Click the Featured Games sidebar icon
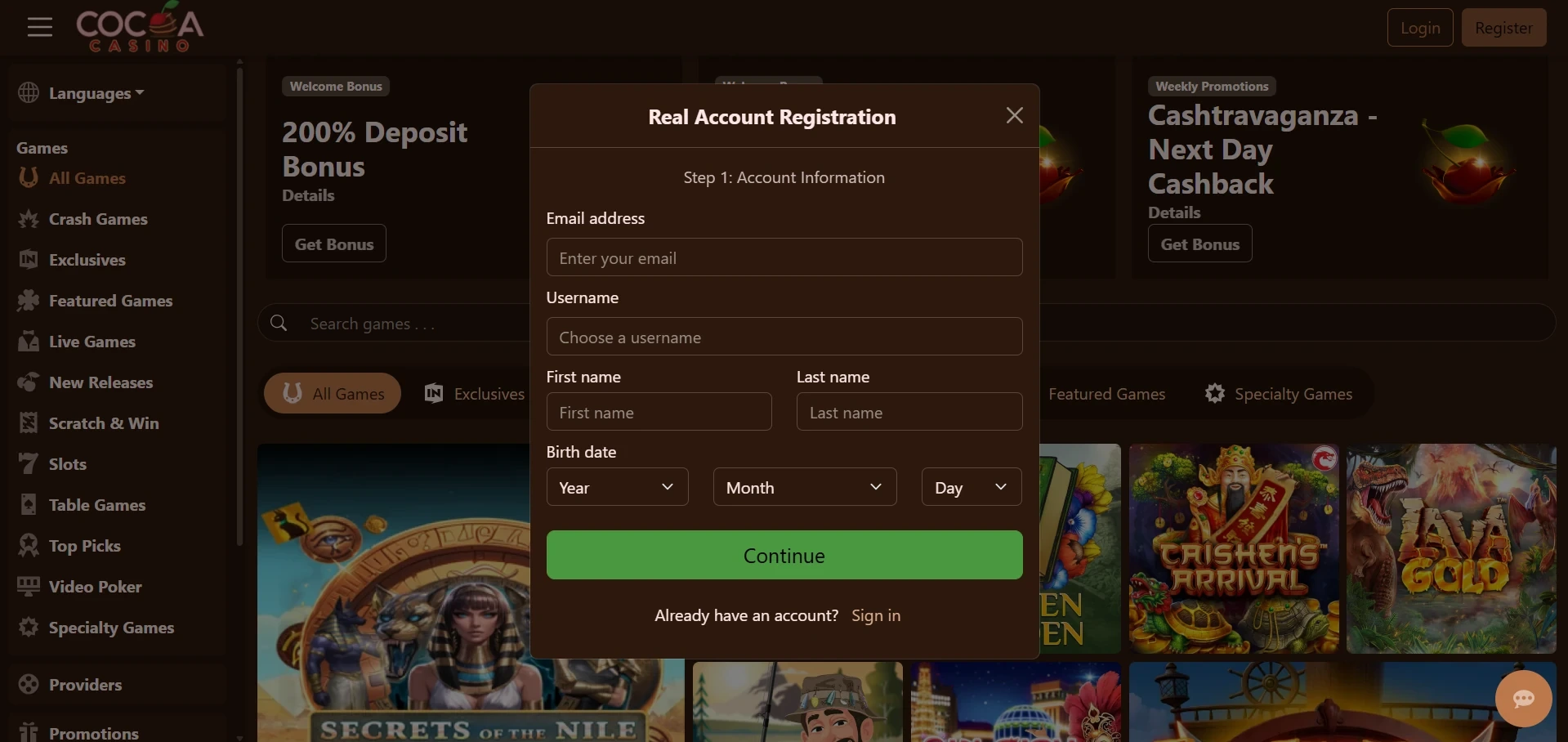 pos(29,301)
